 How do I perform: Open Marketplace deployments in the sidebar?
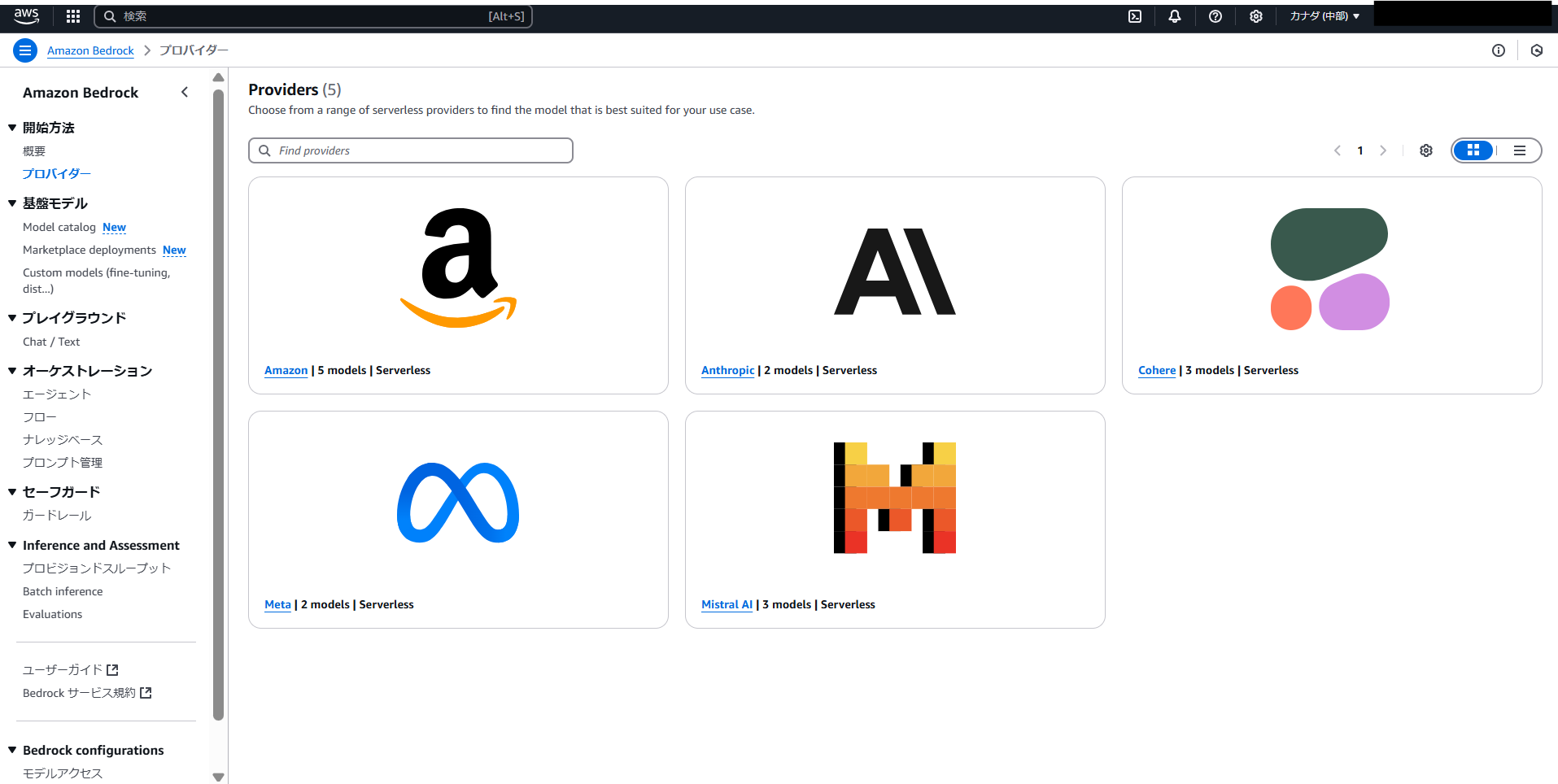coord(89,250)
